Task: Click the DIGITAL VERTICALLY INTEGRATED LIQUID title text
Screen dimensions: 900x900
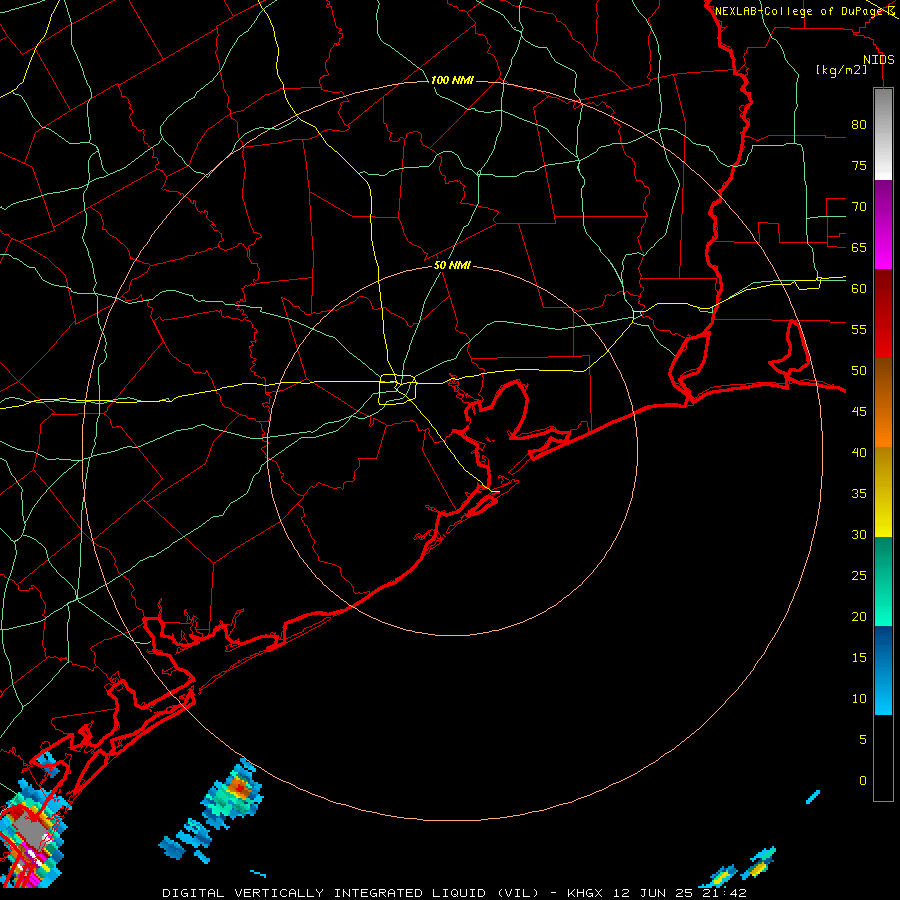Action: (327, 893)
